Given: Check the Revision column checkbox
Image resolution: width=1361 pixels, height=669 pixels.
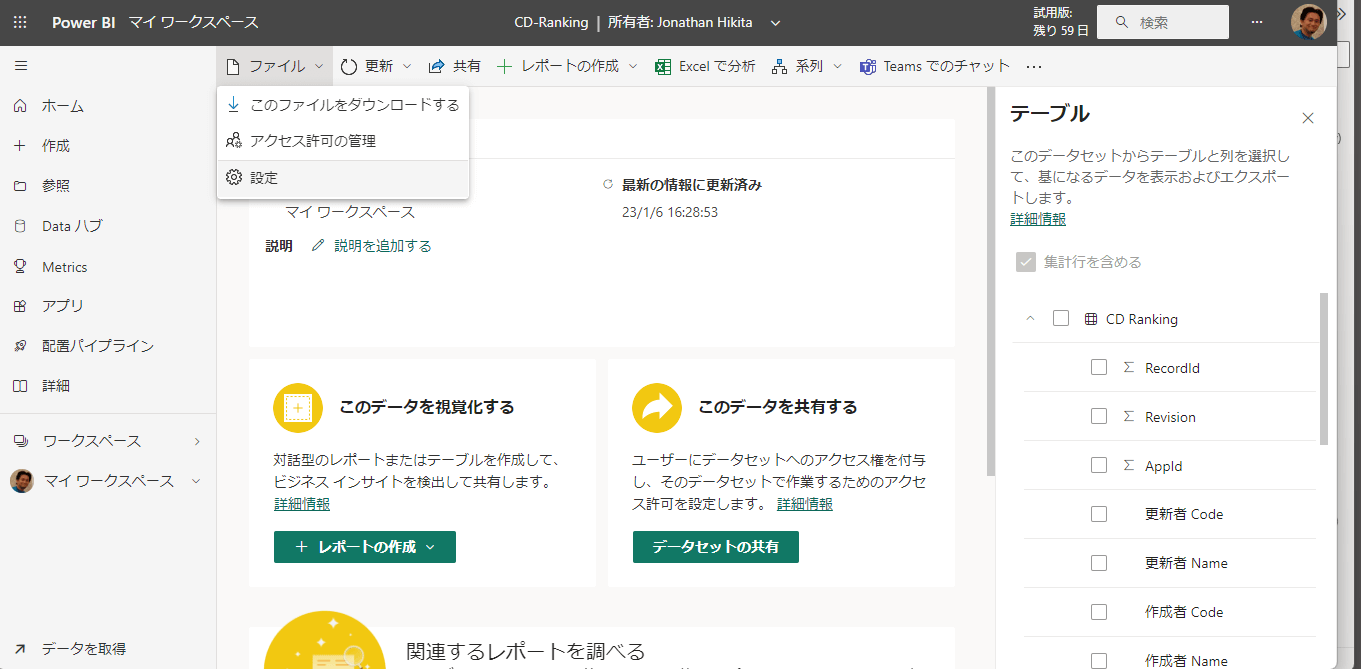Looking at the screenshot, I should click(x=1099, y=416).
